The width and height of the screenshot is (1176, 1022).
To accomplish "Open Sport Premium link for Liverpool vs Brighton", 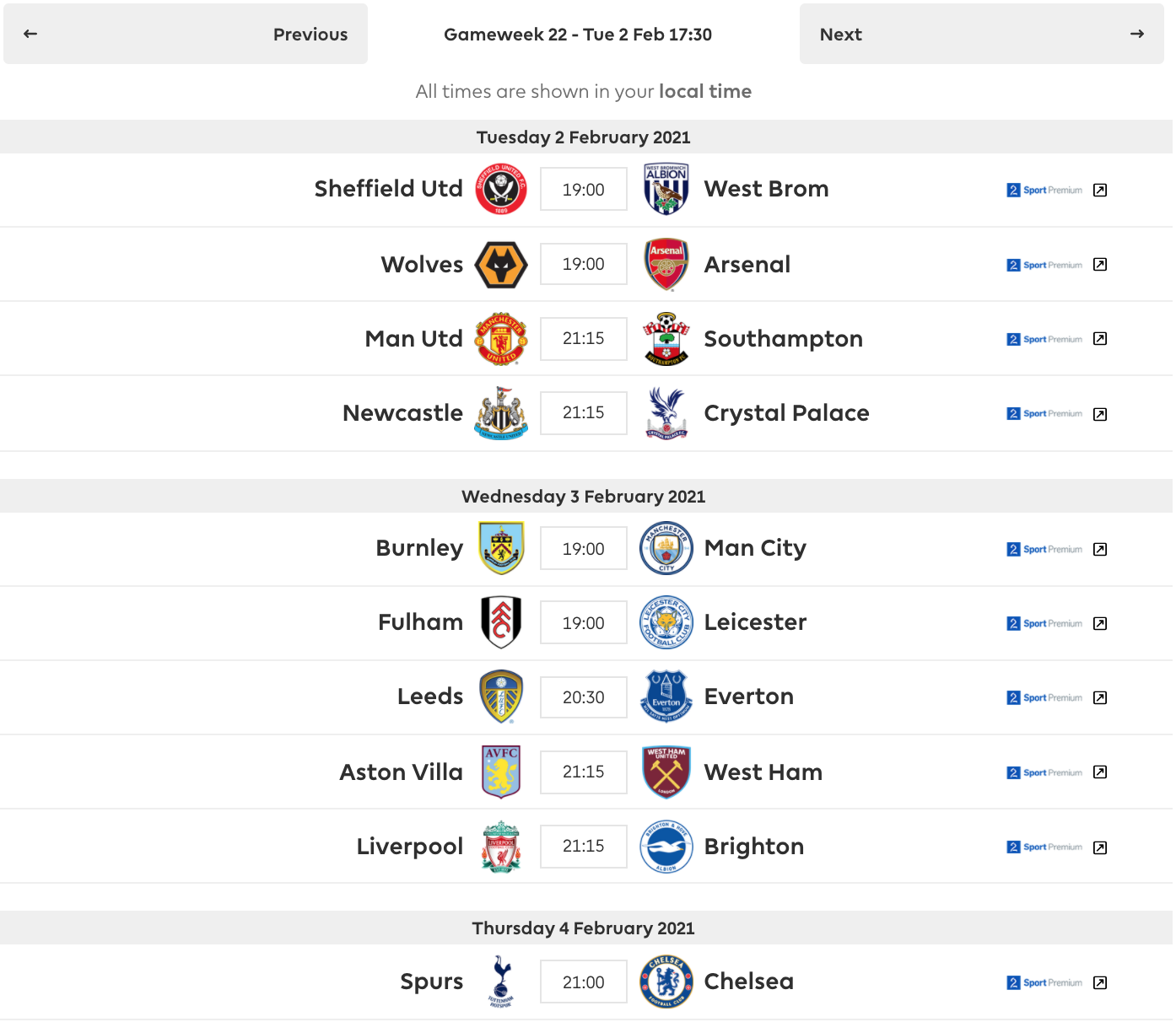I will click(x=1044, y=847).
